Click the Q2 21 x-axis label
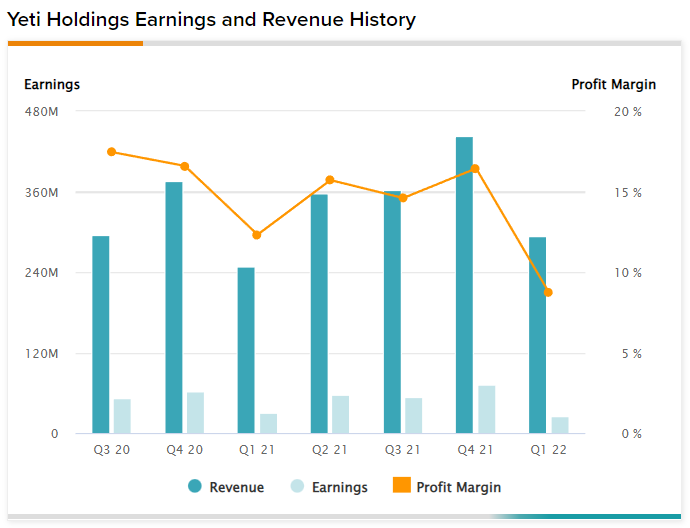 click(x=330, y=450)
